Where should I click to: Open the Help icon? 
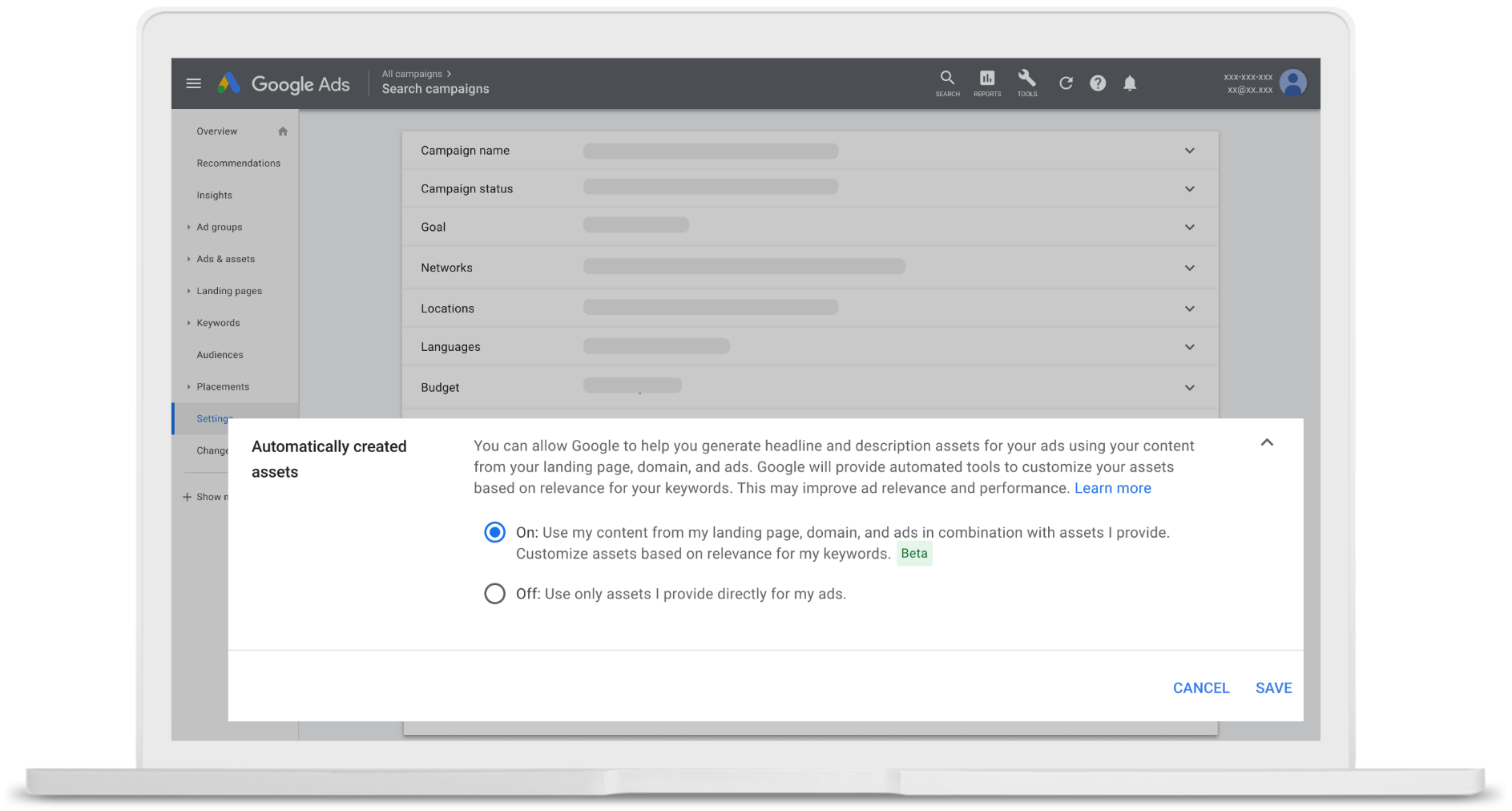(1098, 83)
